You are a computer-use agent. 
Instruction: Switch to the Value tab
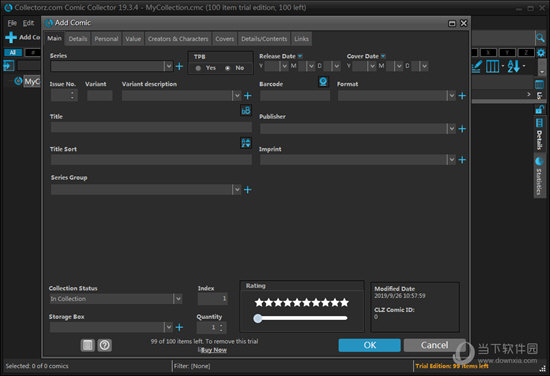pos(133,39)
